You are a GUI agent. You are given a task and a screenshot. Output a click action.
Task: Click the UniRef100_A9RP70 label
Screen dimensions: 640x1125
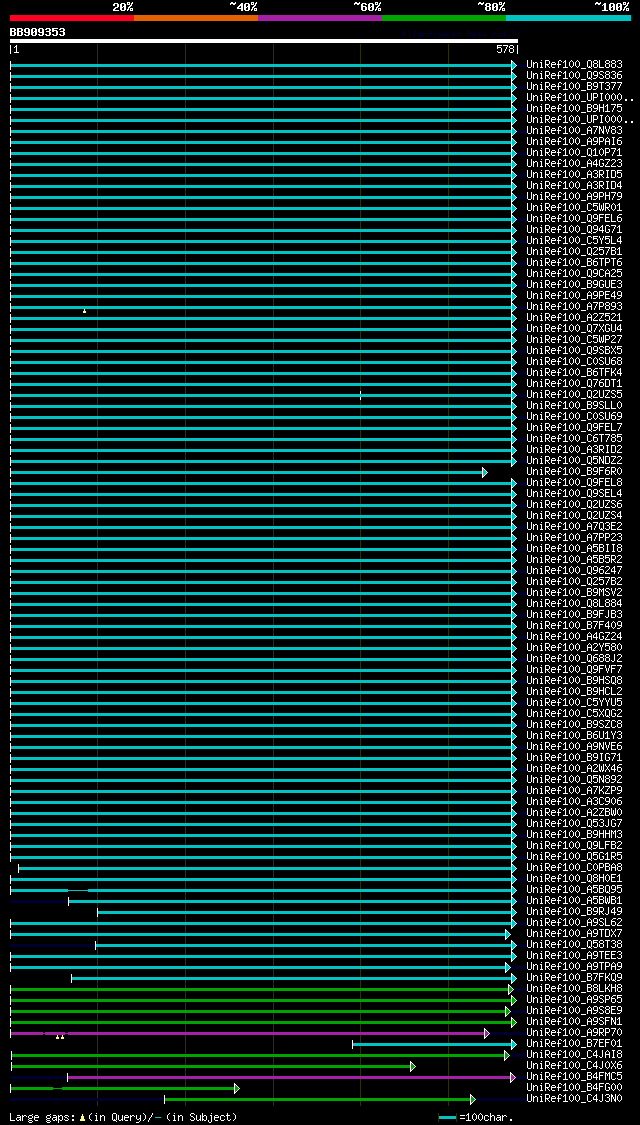574,1032
